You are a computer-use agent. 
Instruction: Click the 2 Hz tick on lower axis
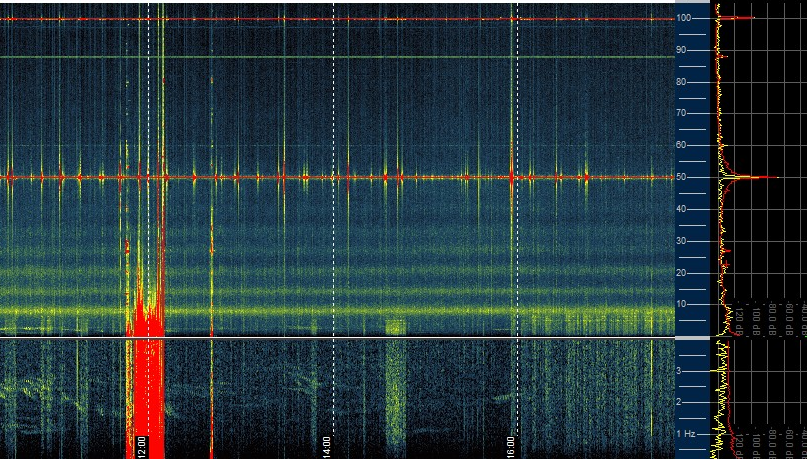[680, 402]
